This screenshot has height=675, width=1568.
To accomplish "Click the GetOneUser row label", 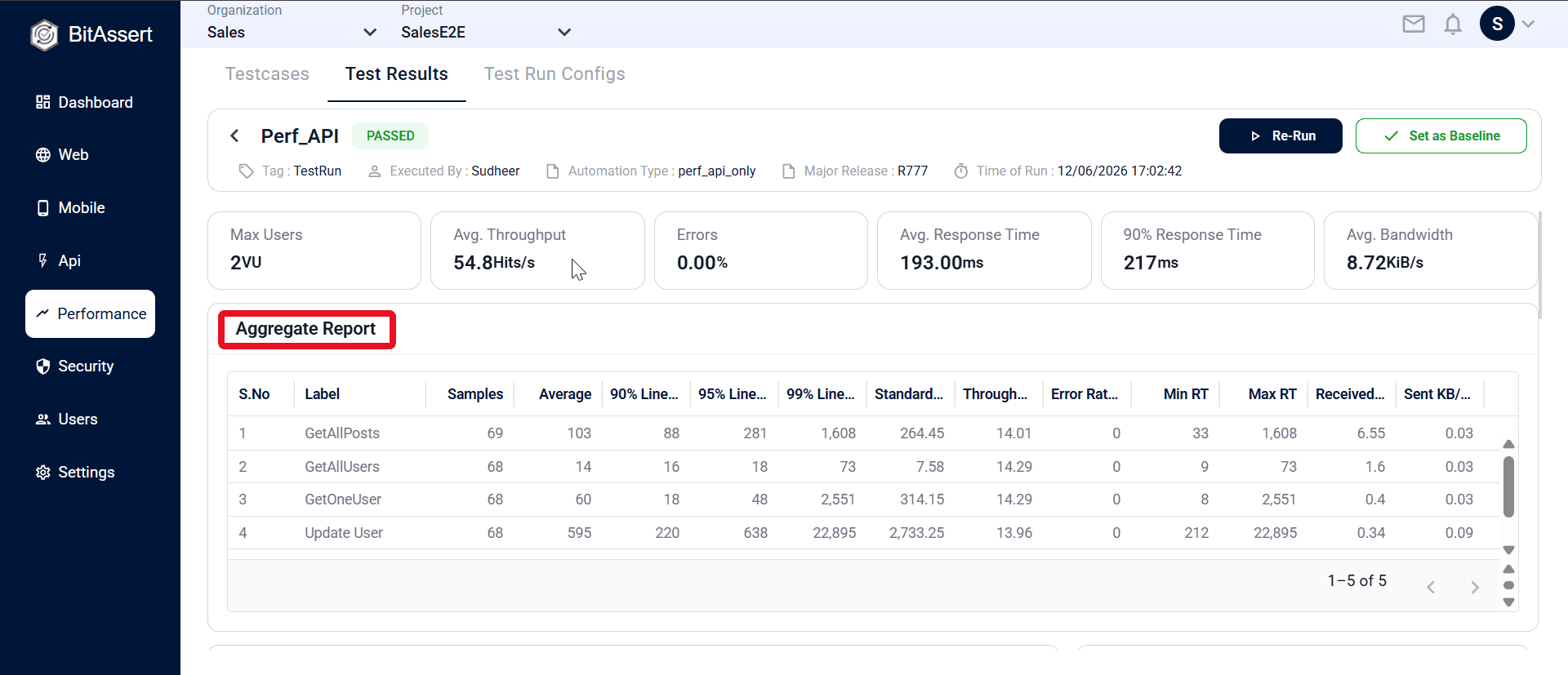I will 343,500.
